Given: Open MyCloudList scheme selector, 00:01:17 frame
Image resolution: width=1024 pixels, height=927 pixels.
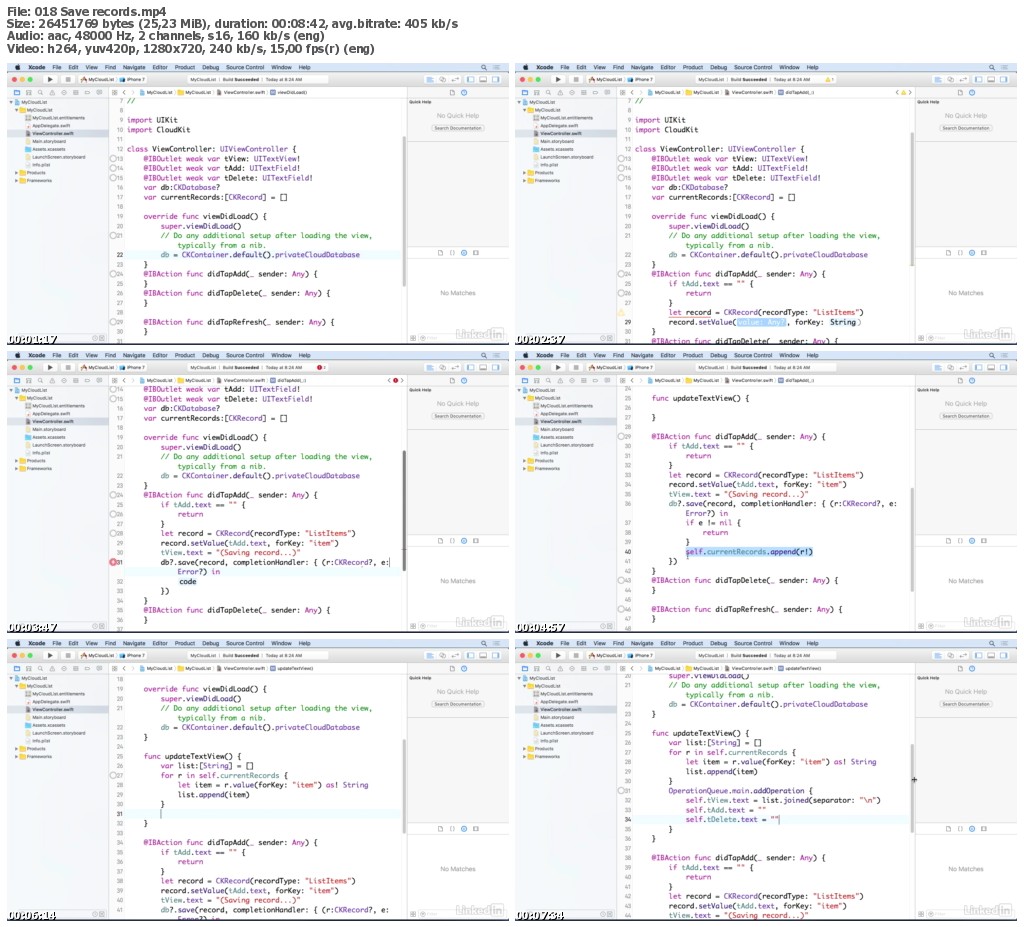Looking at the screenshot, I should pyautogui.click(x=98, y=80).
